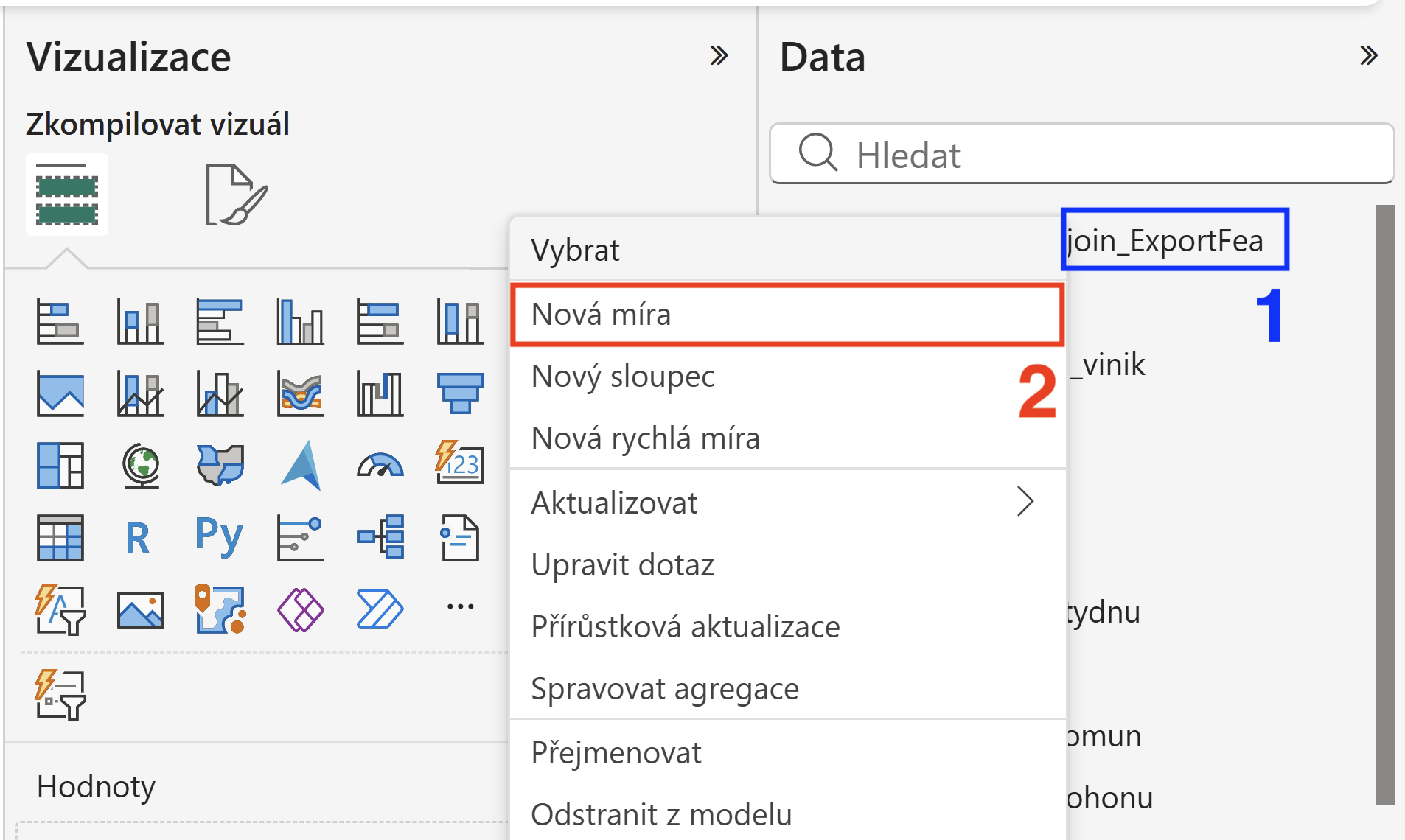This screenshot has height=840, width=1405.
Task: Open the Format visual brush tab
Action: (236, 195)
